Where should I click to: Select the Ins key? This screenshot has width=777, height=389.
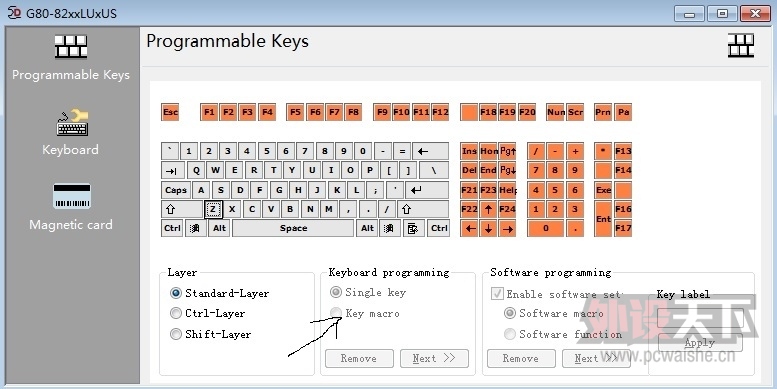pyautogui.click(x=469, y=151)
